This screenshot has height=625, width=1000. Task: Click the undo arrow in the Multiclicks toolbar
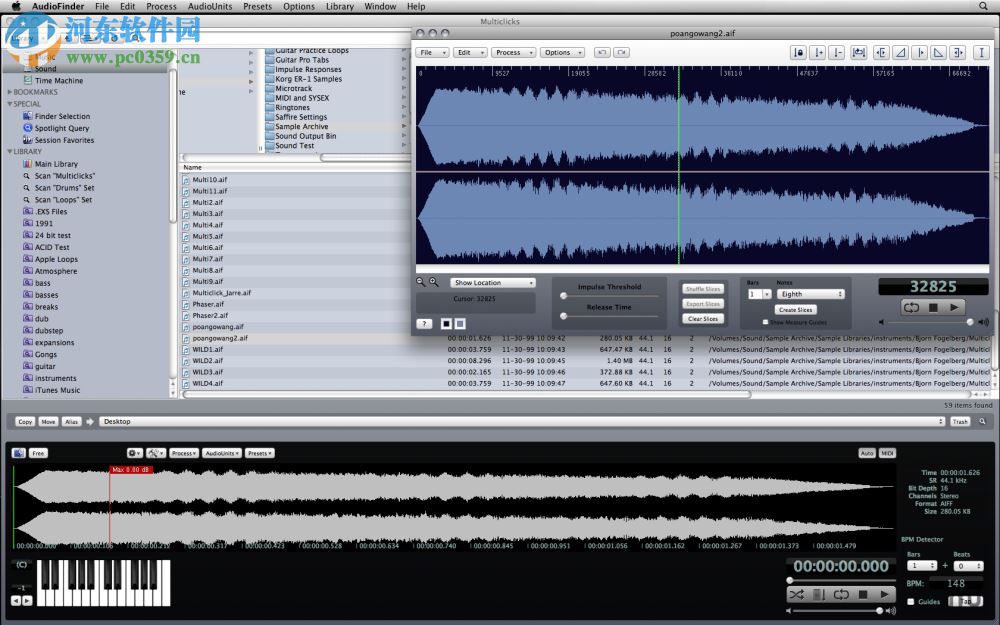click(602, 52)
